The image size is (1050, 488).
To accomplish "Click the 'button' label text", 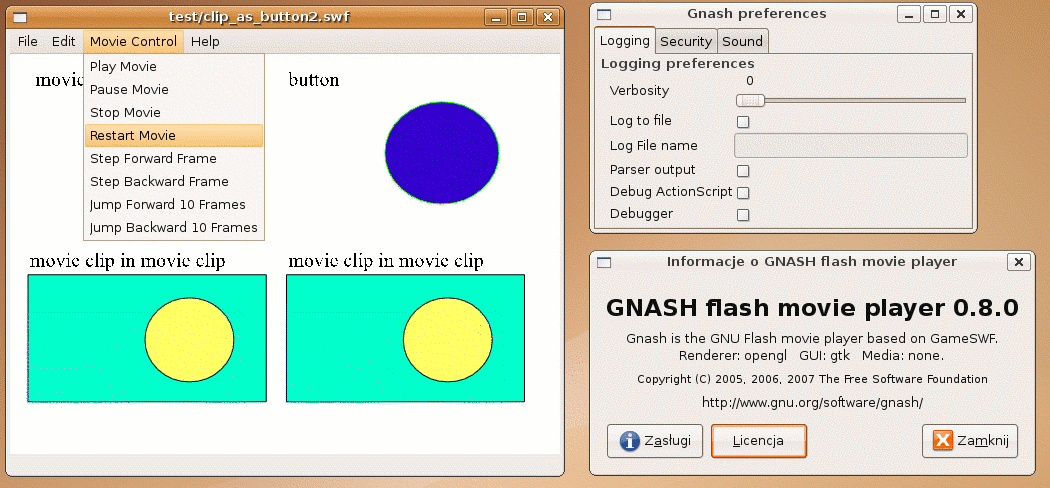I will point(314,80).
